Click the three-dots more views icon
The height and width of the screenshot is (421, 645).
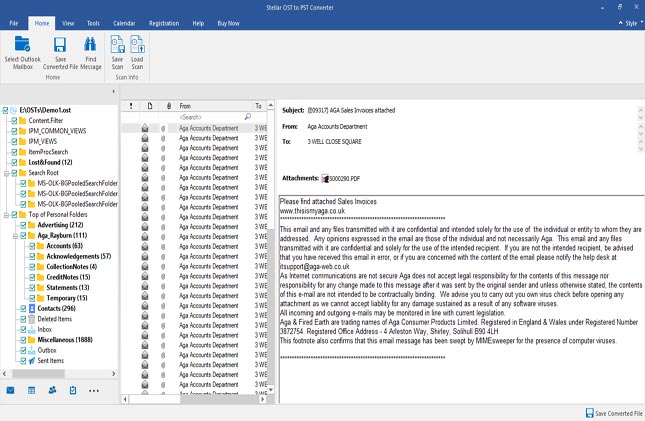[94, 391]
